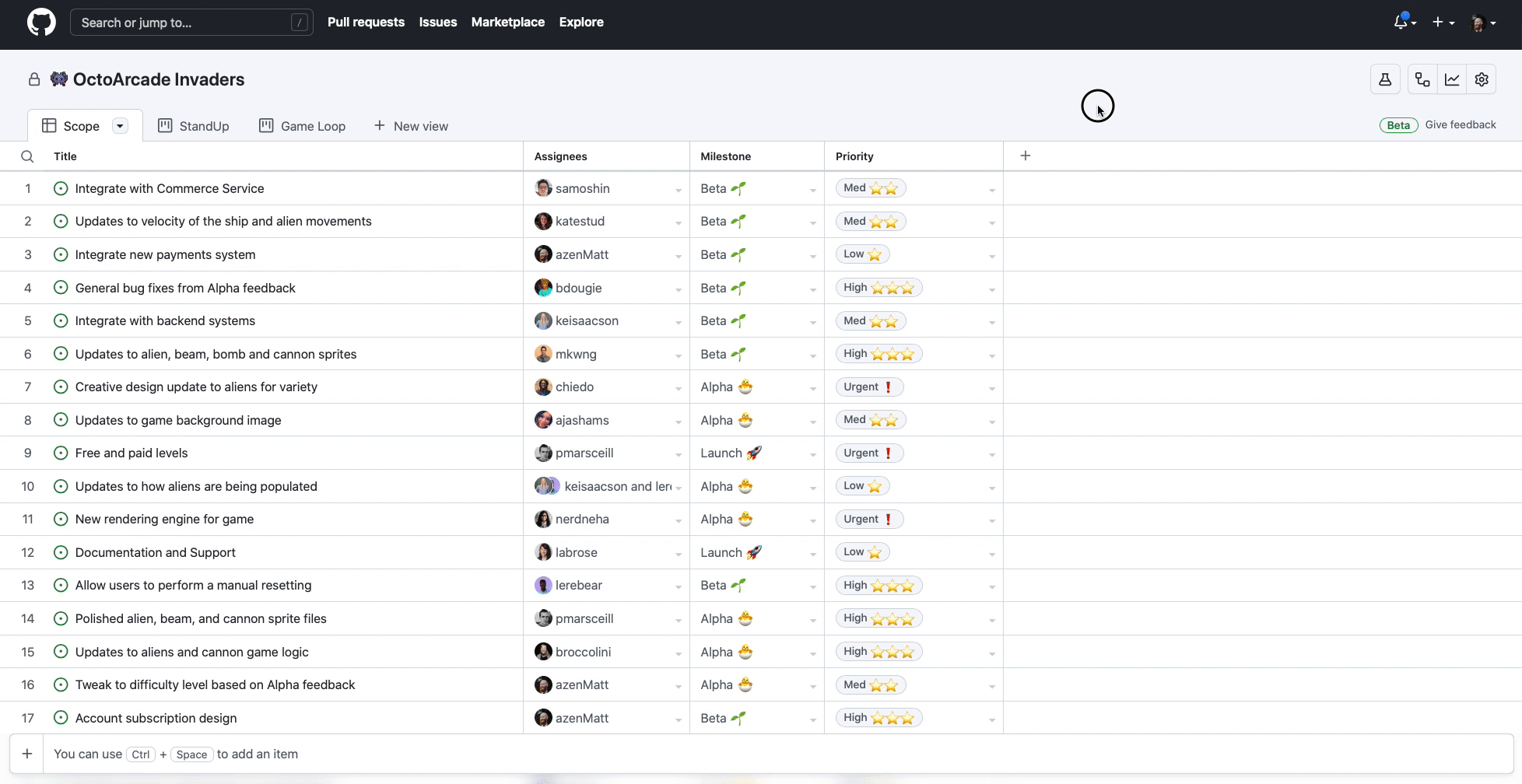
Task: Open Pull requests in top navigation
Action: (x=366, y=23)
